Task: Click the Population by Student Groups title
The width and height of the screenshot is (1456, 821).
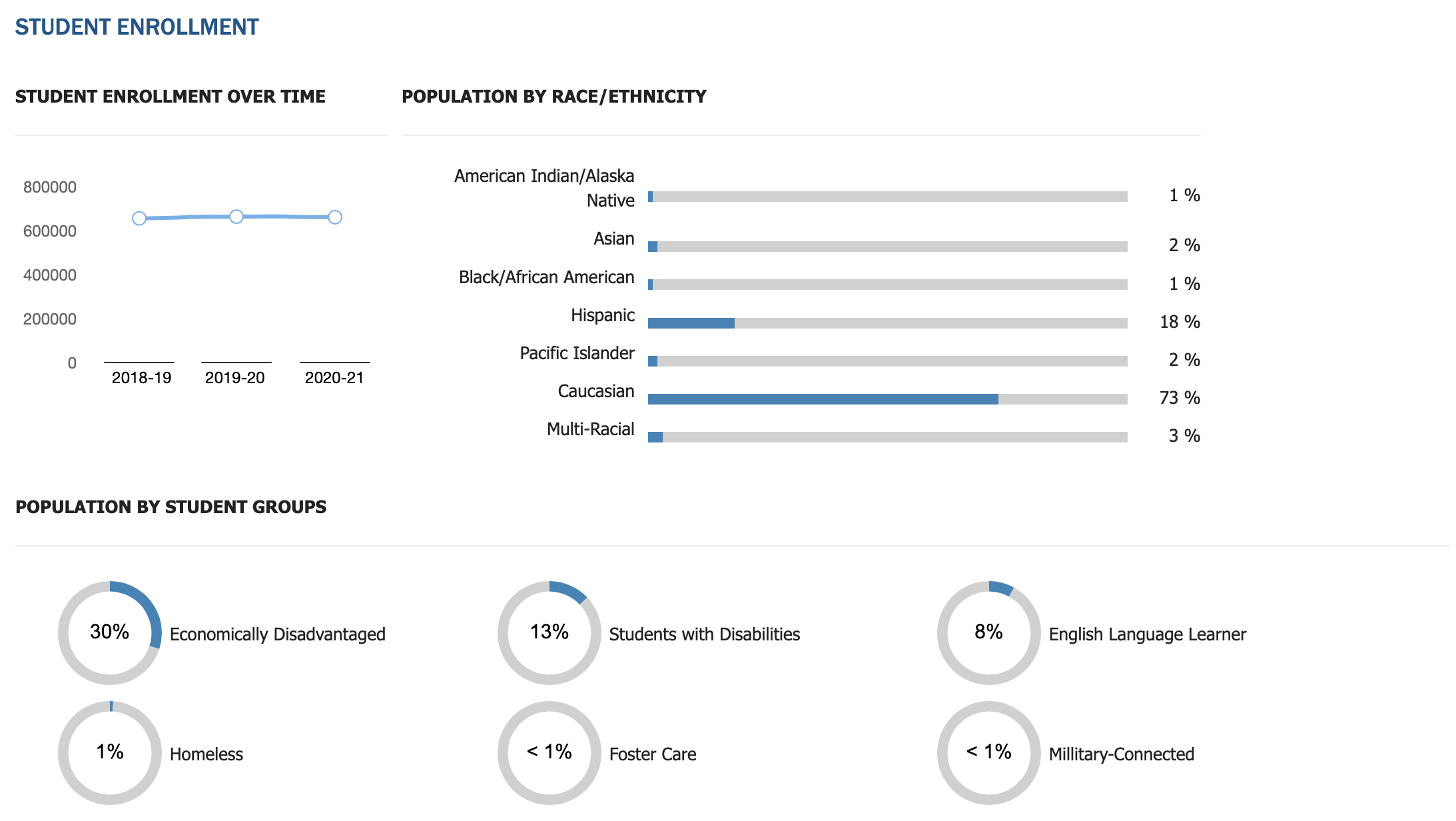Action: point(171,507)
